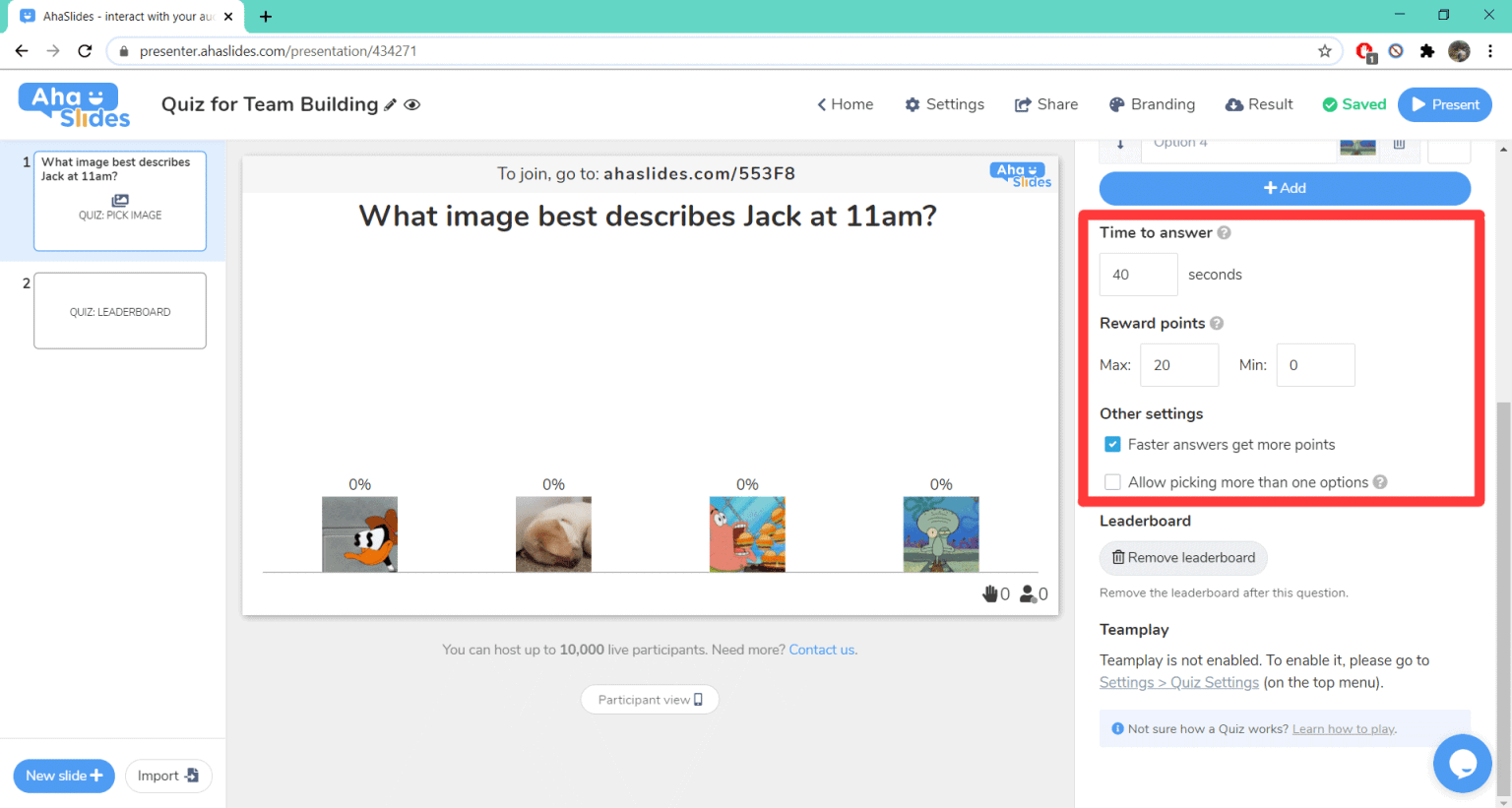1512x808 pixels.
Task: Select the Leaderboard slide thumbnail
Action: point(119,310)
